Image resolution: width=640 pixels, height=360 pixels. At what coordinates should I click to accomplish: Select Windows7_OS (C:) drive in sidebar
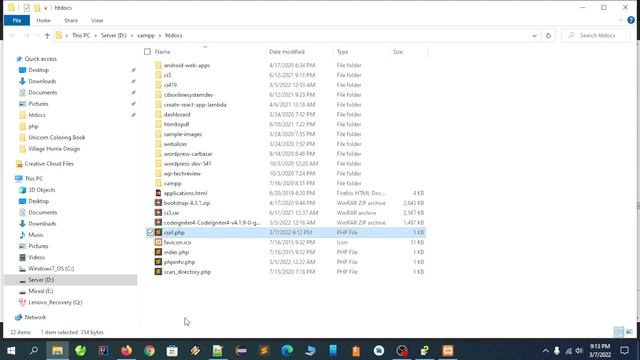(x=51, y=269)
